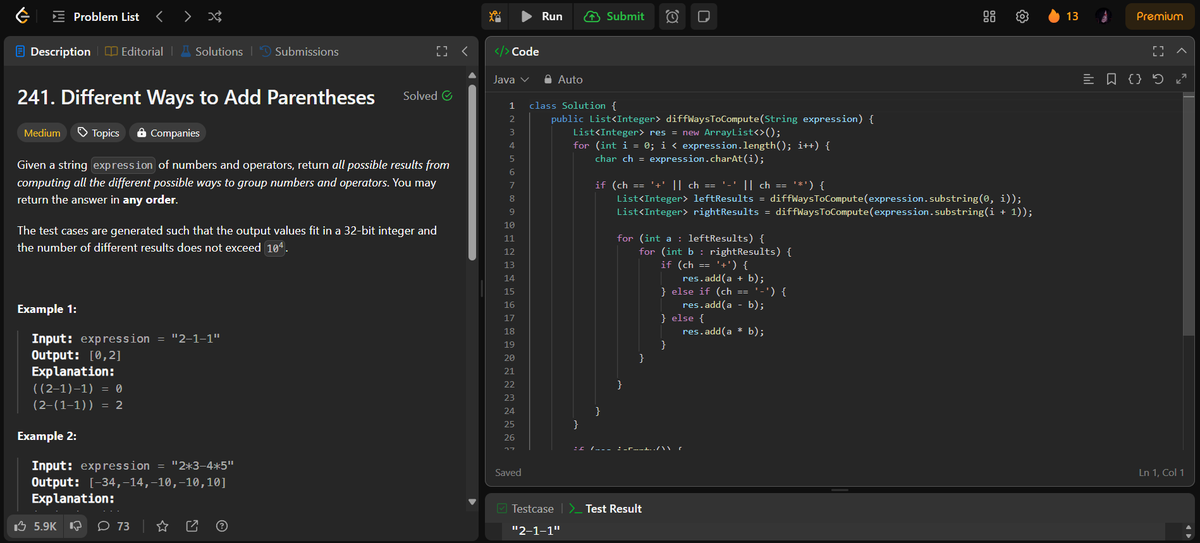Switch to the Testcase tab
This screenshot has height=543, width=1200.
click(525, 509)
